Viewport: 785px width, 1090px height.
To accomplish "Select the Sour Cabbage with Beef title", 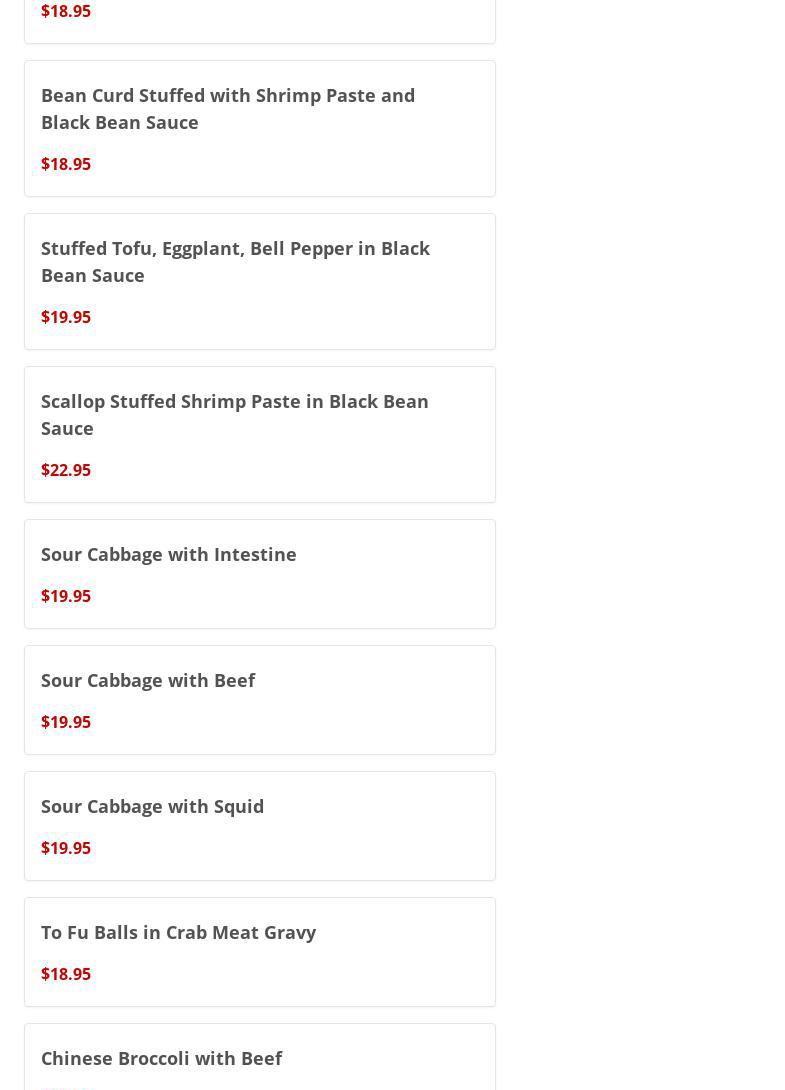I will [148, 680].
